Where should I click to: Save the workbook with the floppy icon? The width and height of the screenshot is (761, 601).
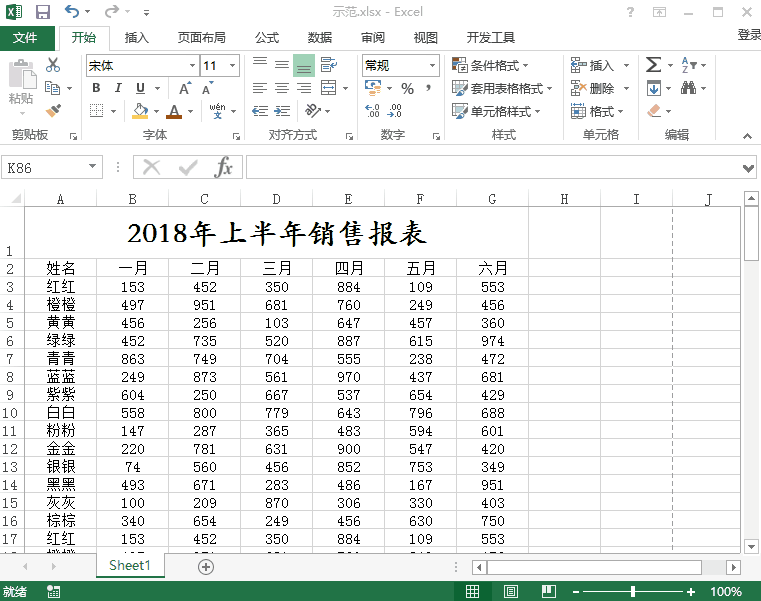(x=43, y=12)
